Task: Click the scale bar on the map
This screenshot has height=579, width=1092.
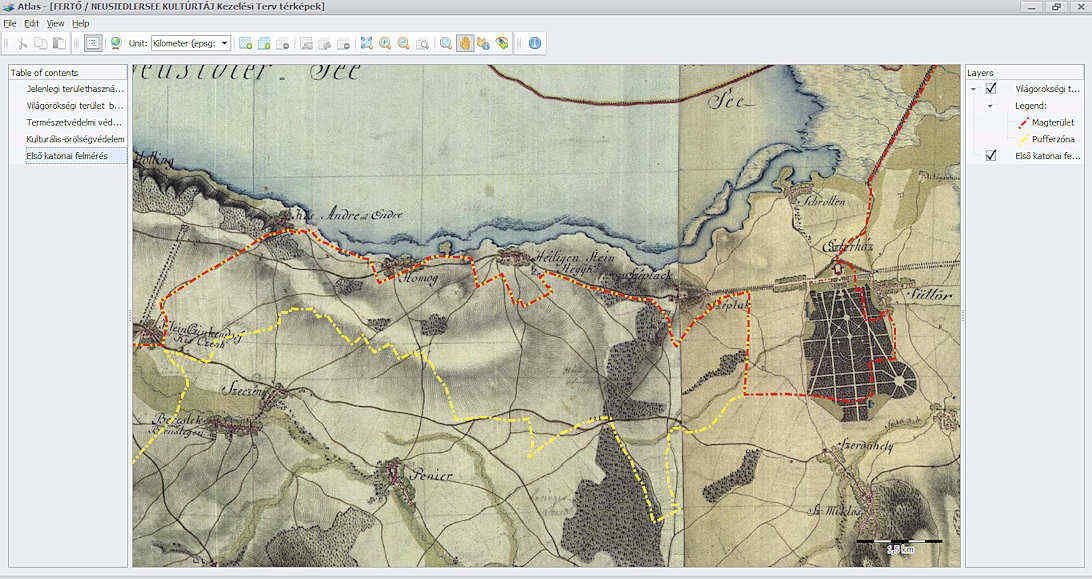Action: coord(899,545)
